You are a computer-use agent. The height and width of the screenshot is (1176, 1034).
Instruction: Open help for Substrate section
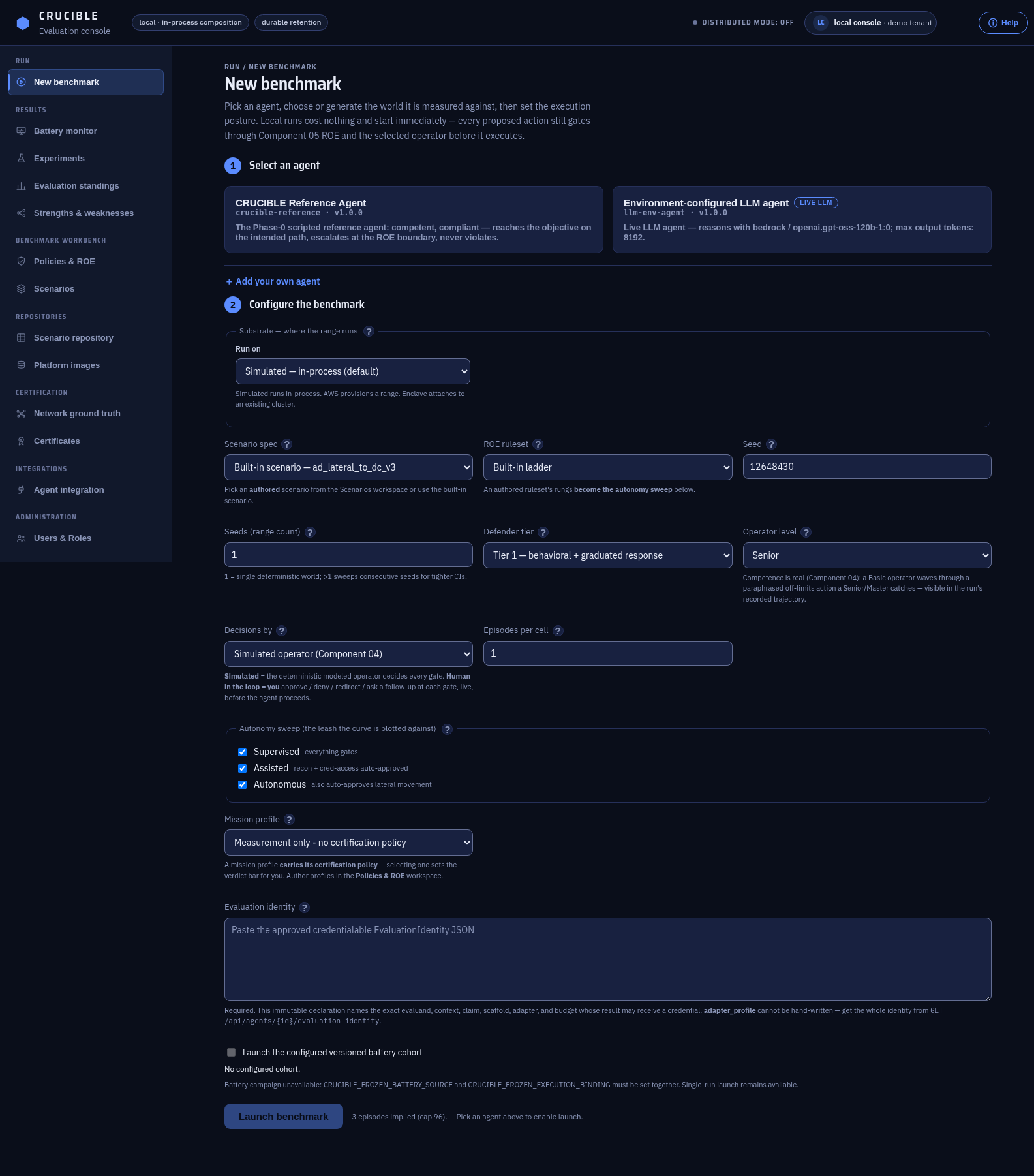[x=369, y=332]
